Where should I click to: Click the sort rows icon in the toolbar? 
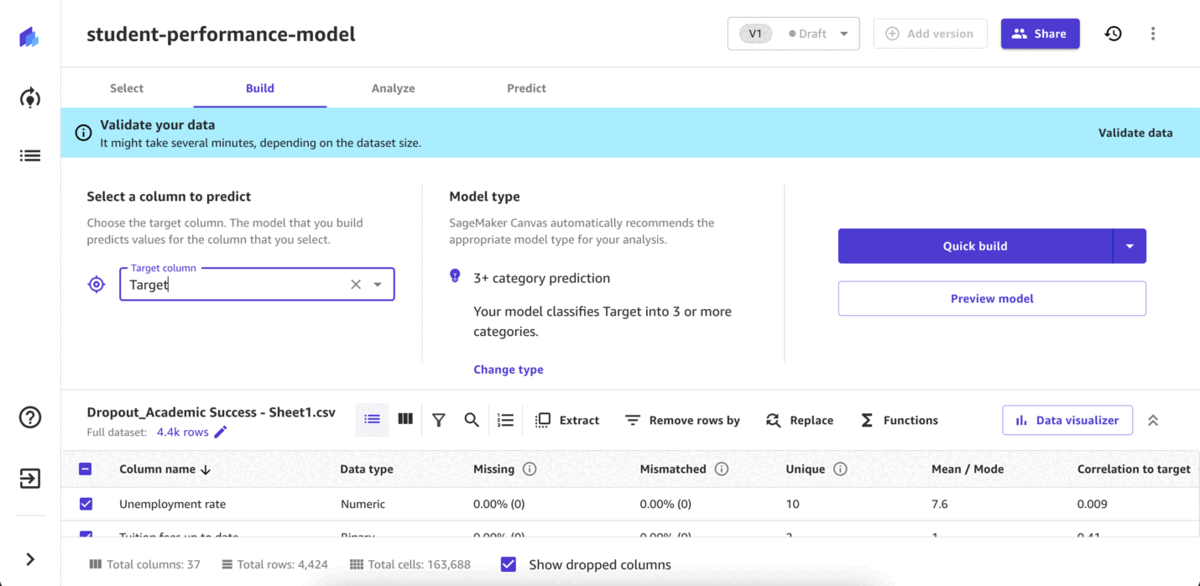[505, 420]
